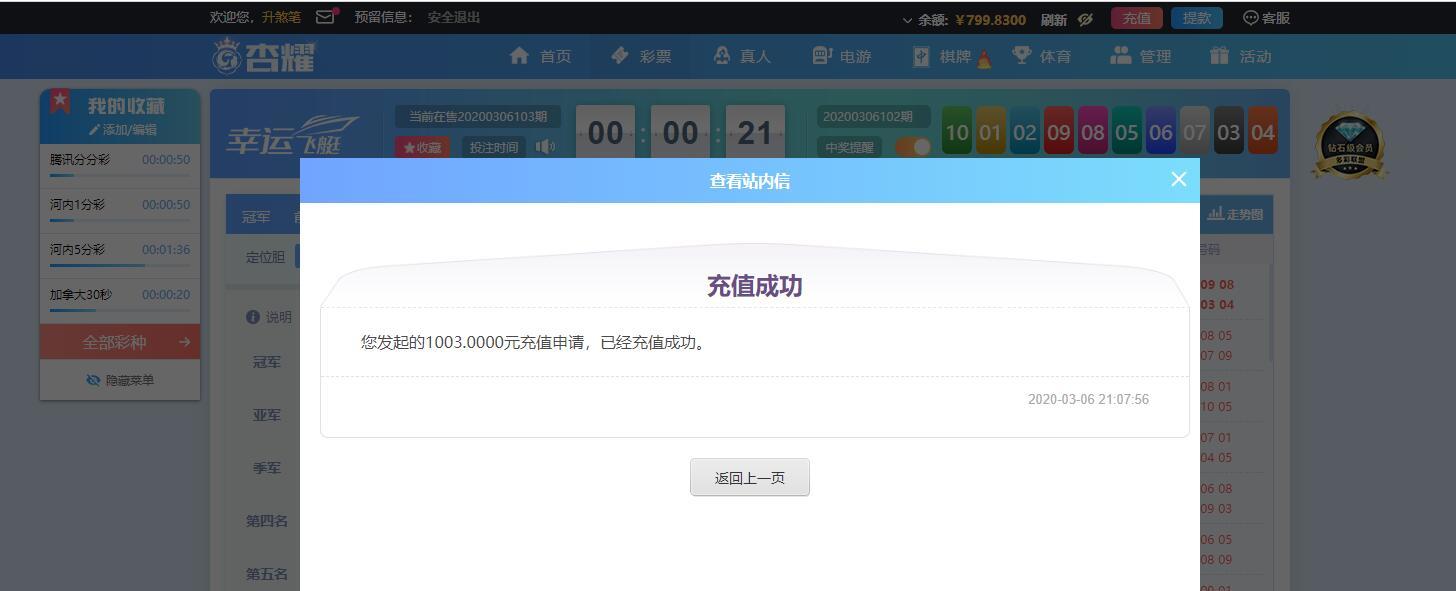
Task: Click the 说明 info icon
Action: [x=253, y=317]
